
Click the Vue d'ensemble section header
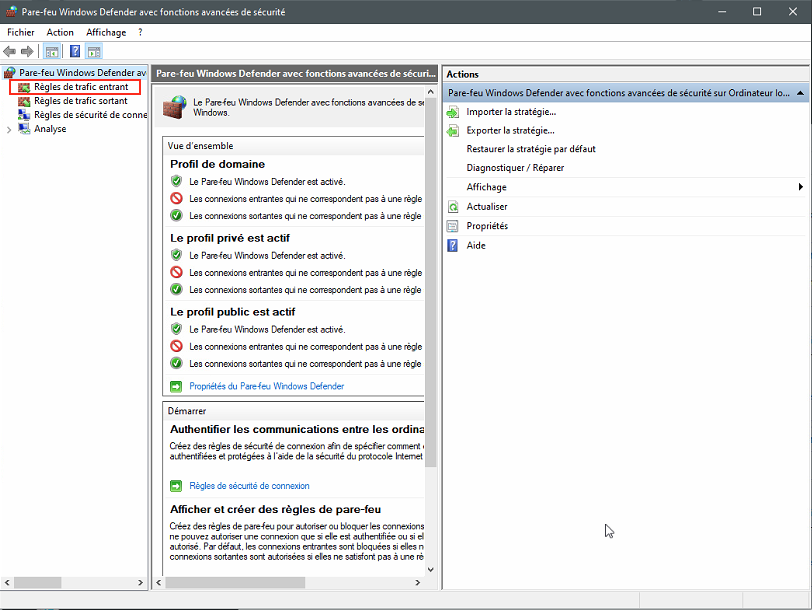click(x=293, y=146)
